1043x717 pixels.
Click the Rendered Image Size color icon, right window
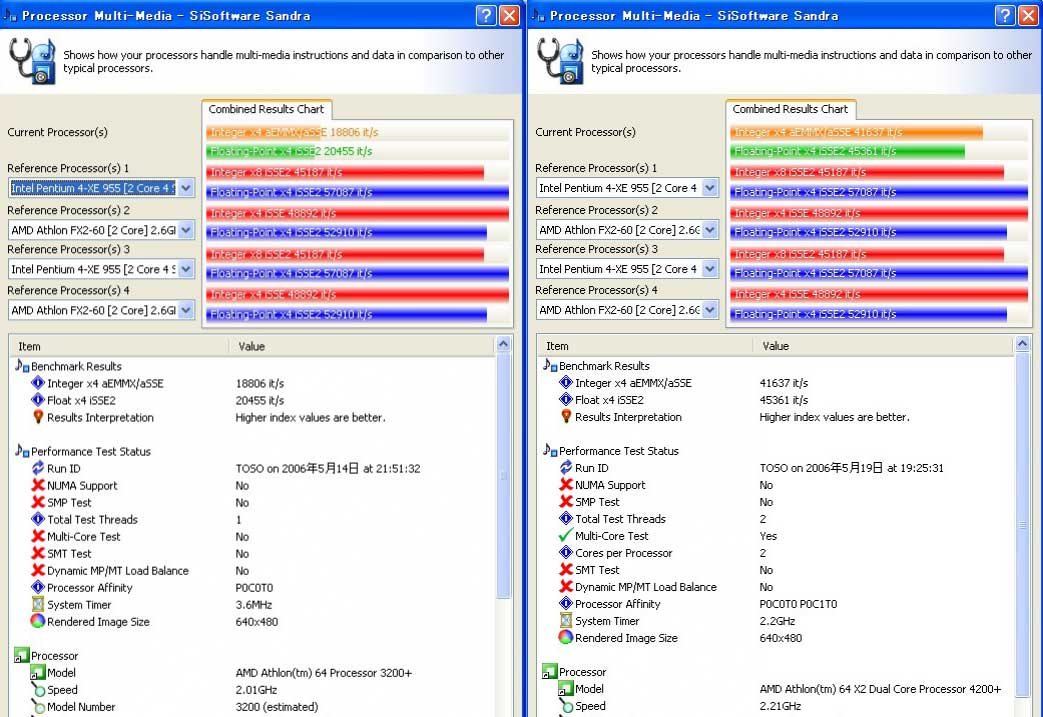[x=565, y=638]
